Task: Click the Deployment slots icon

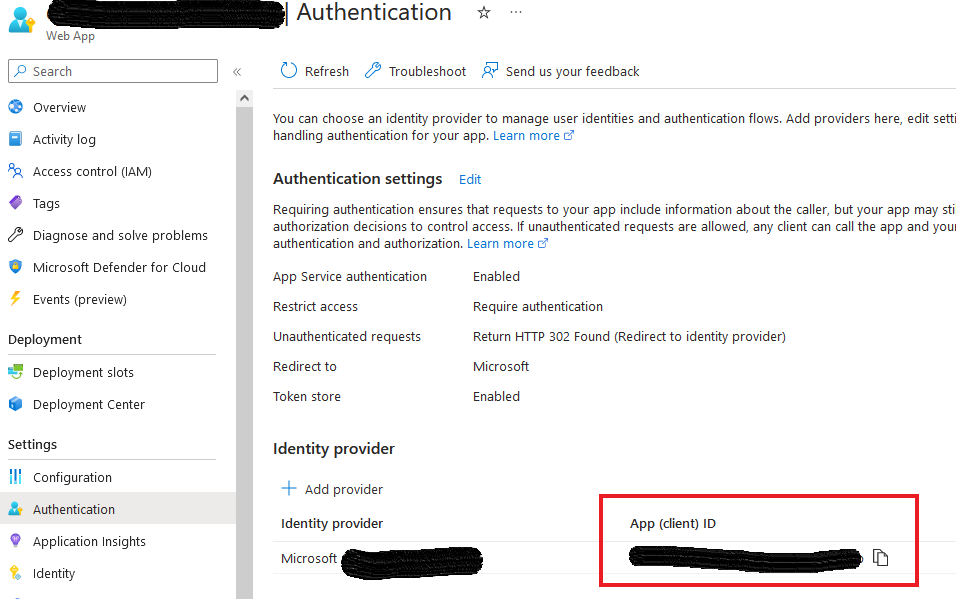Action: 16,371
